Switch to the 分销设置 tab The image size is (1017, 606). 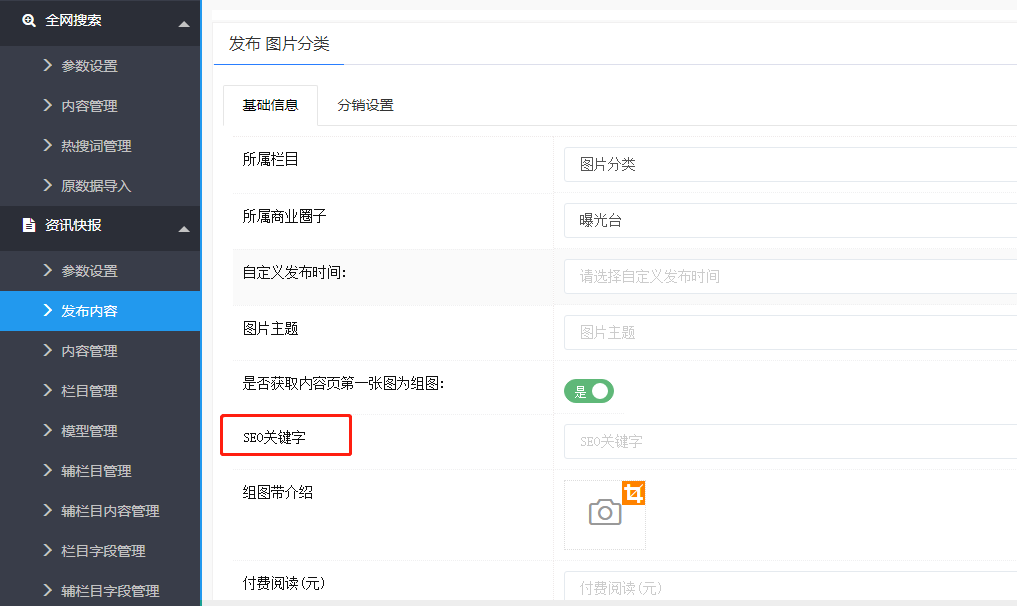coord(365,106)
